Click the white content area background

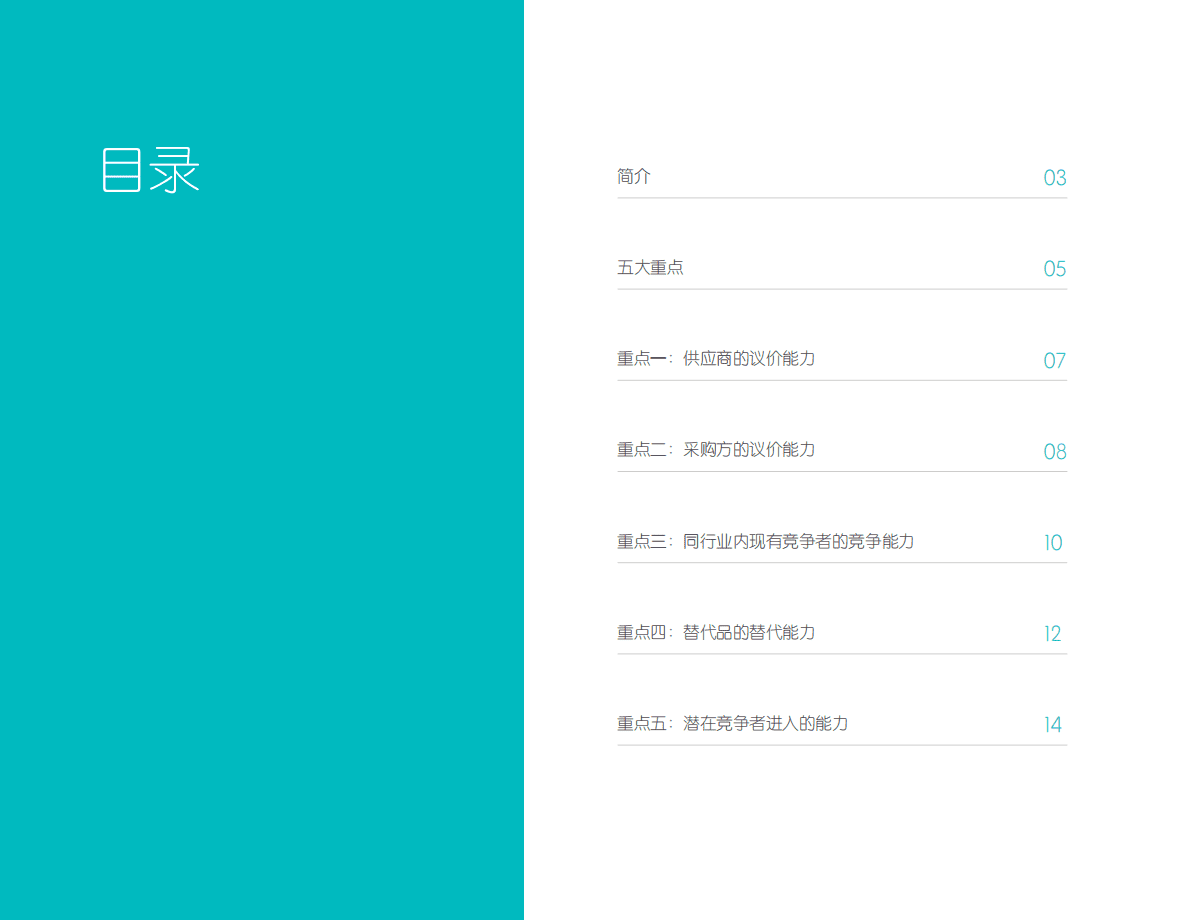[x=850, y=850]
